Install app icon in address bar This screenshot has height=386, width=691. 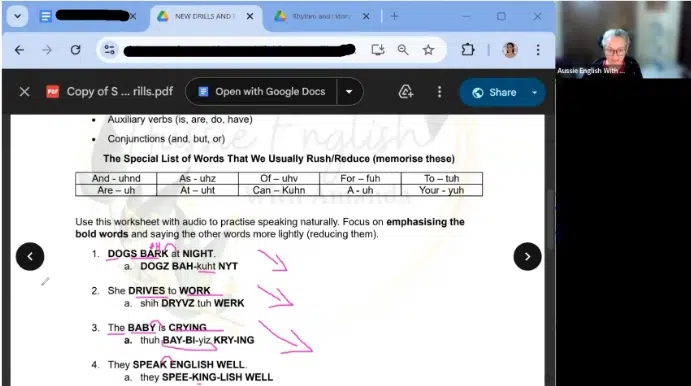coord(378,50)
